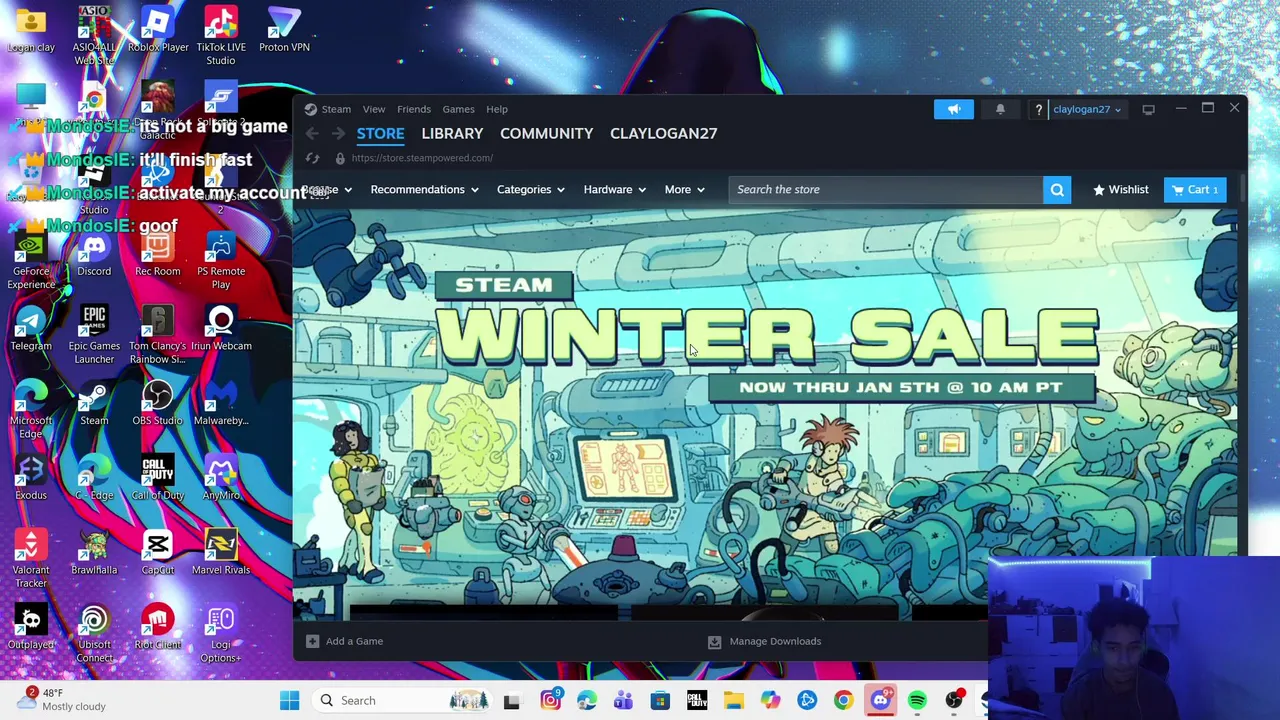The image size is (1280, 720).
Task: Open the View menu
Action: pos(374,109)
